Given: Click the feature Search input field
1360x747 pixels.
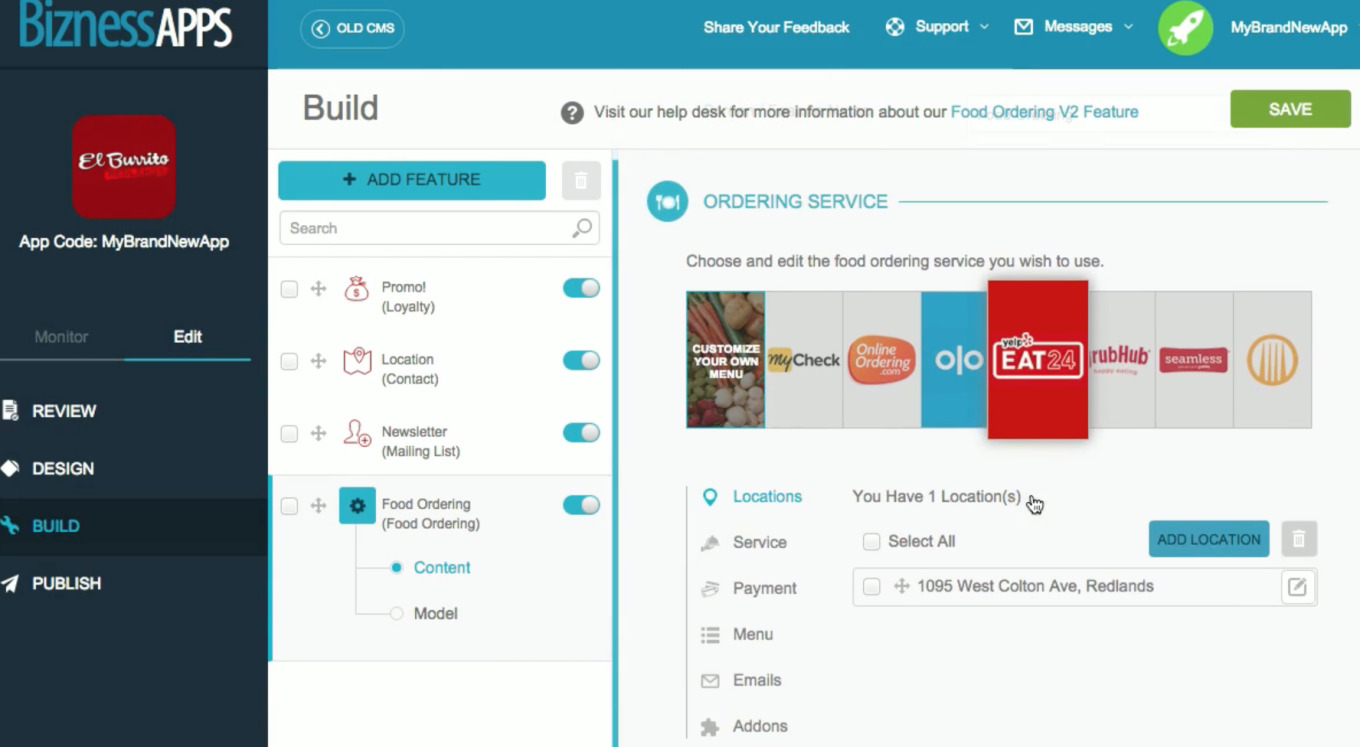Looking at the screenshot, I should click(439, 228).
